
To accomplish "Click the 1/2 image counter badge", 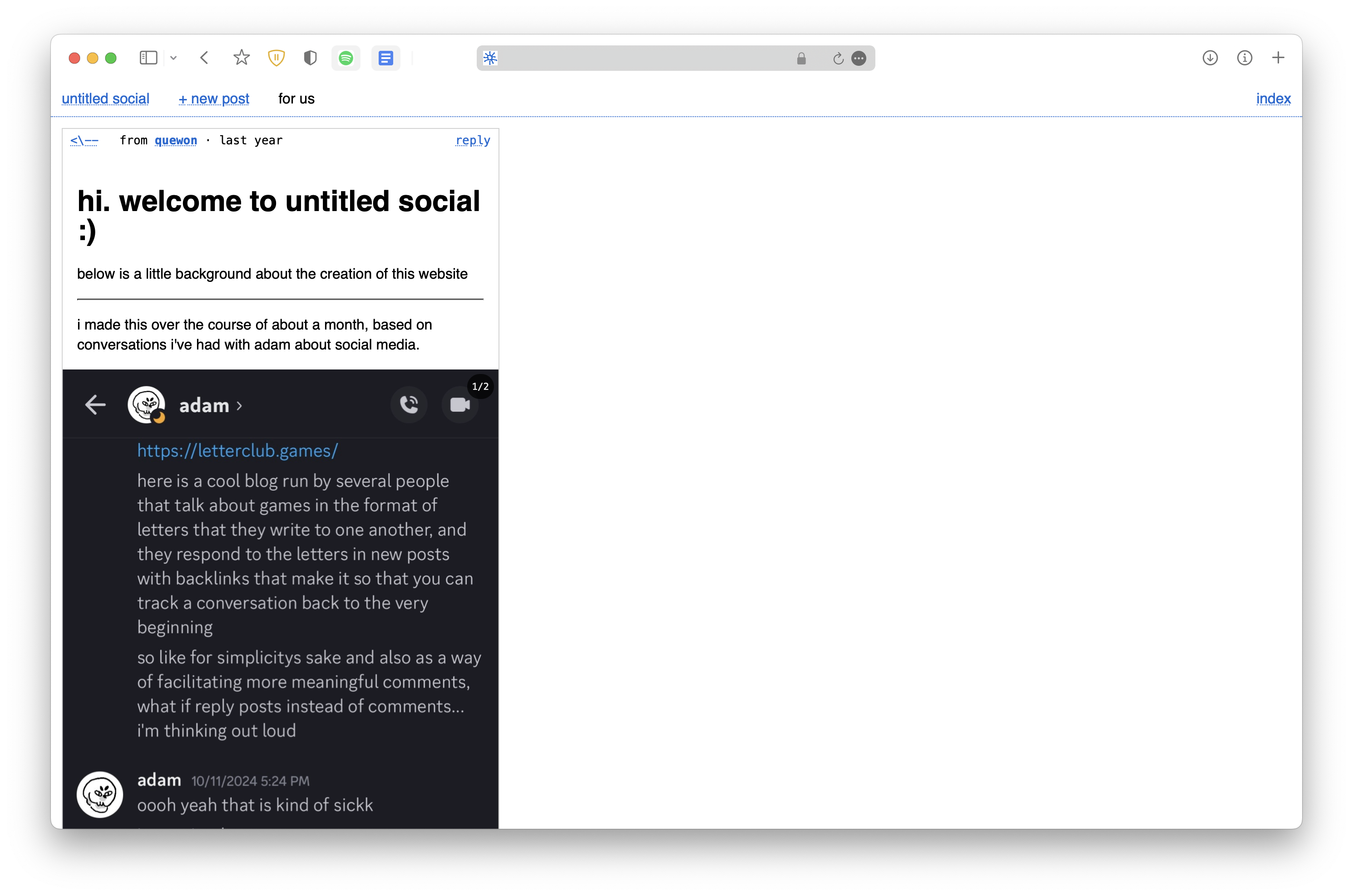I will 480,386.
